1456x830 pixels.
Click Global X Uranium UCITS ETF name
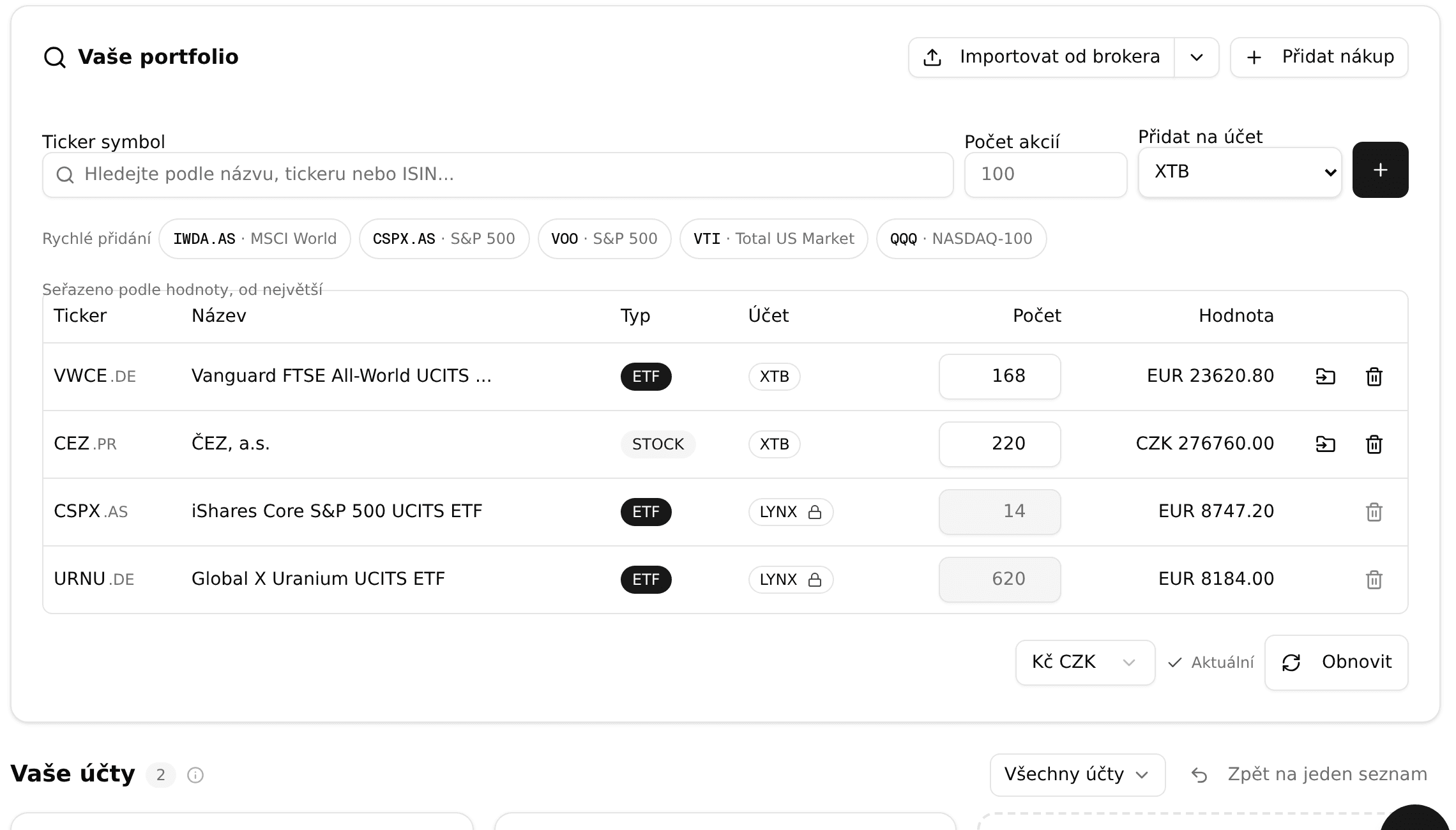(318, 579)
